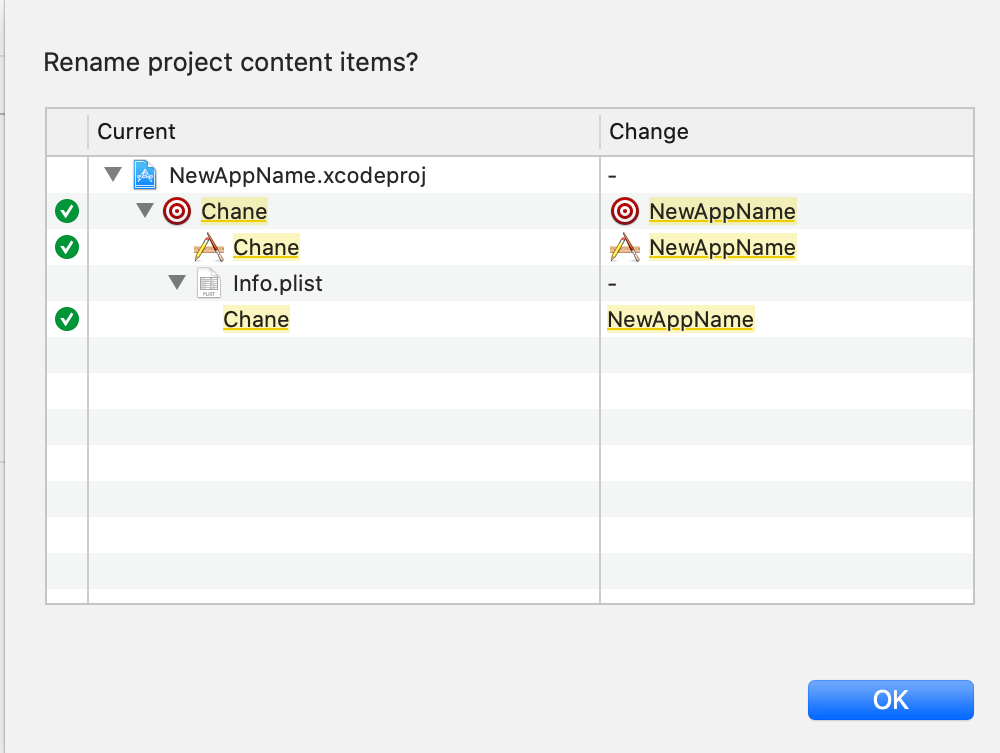Select the Chane target name text
The height and width of the screenshot is (753, 1000).
click(234, 211)
